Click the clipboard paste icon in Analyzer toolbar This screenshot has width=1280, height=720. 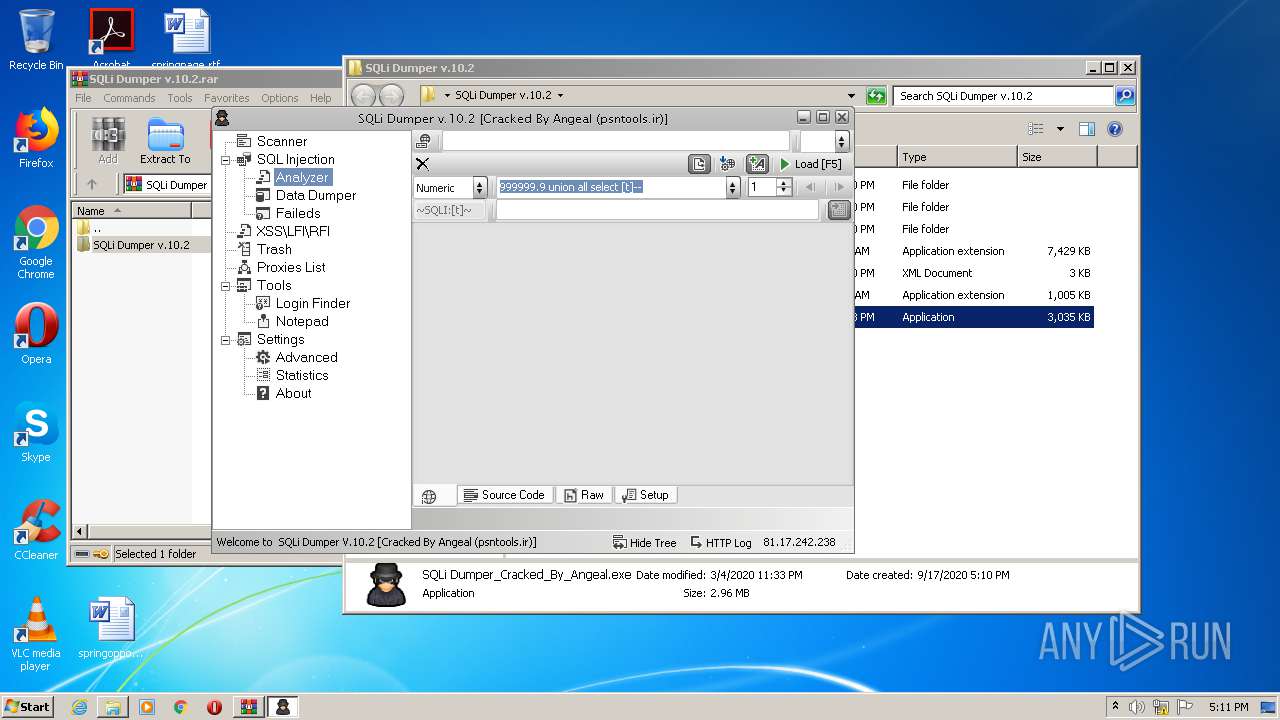699,164
